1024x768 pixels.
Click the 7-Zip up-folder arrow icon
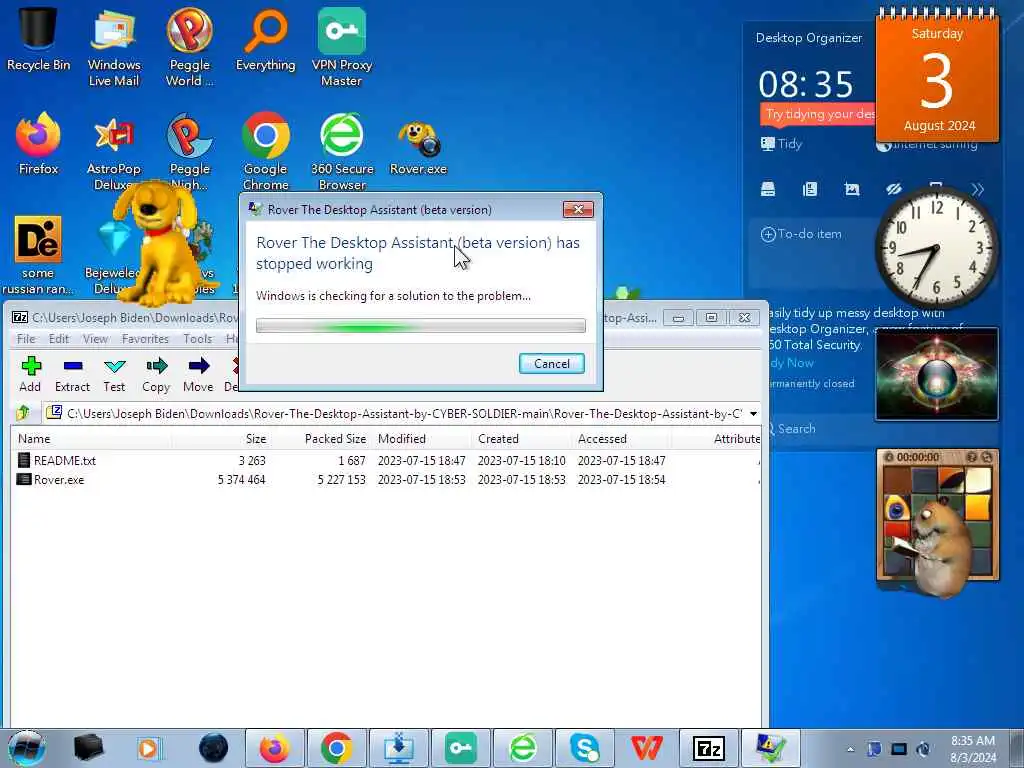[x=24, y=413]
